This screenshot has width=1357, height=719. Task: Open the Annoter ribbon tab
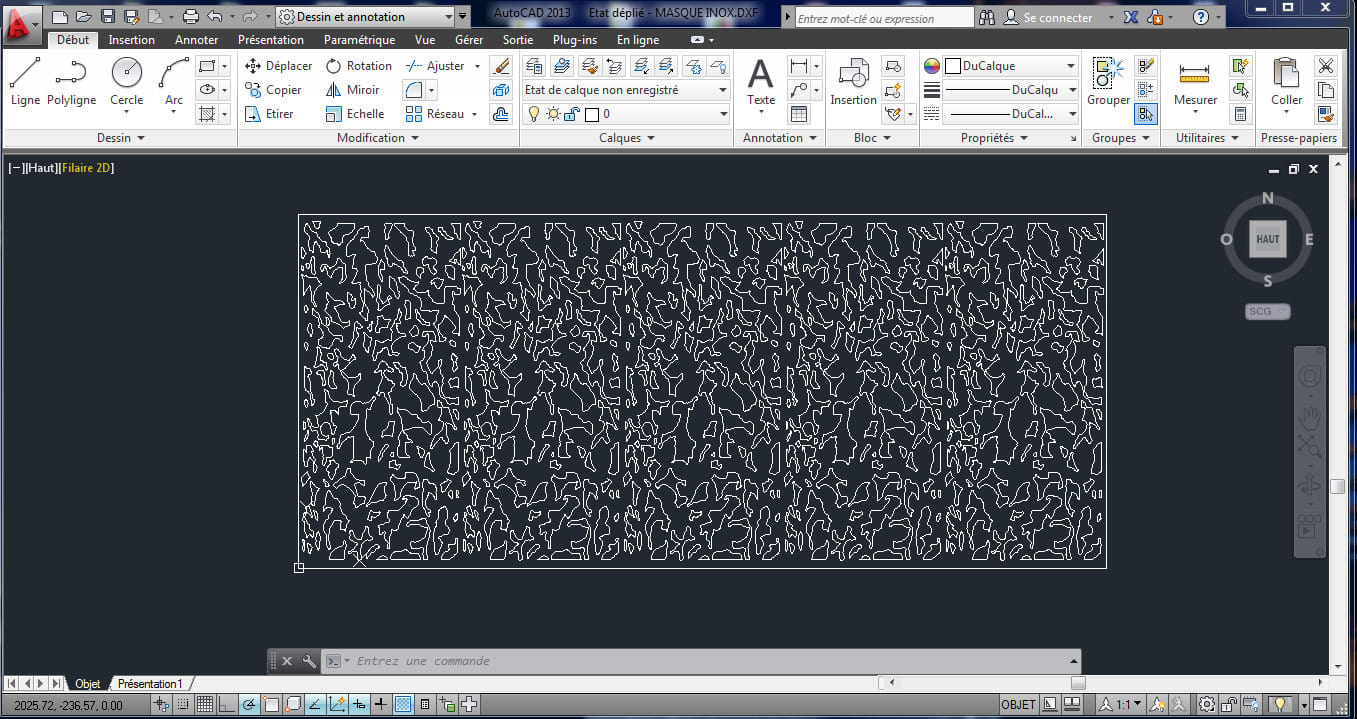[x=196, y=40]
